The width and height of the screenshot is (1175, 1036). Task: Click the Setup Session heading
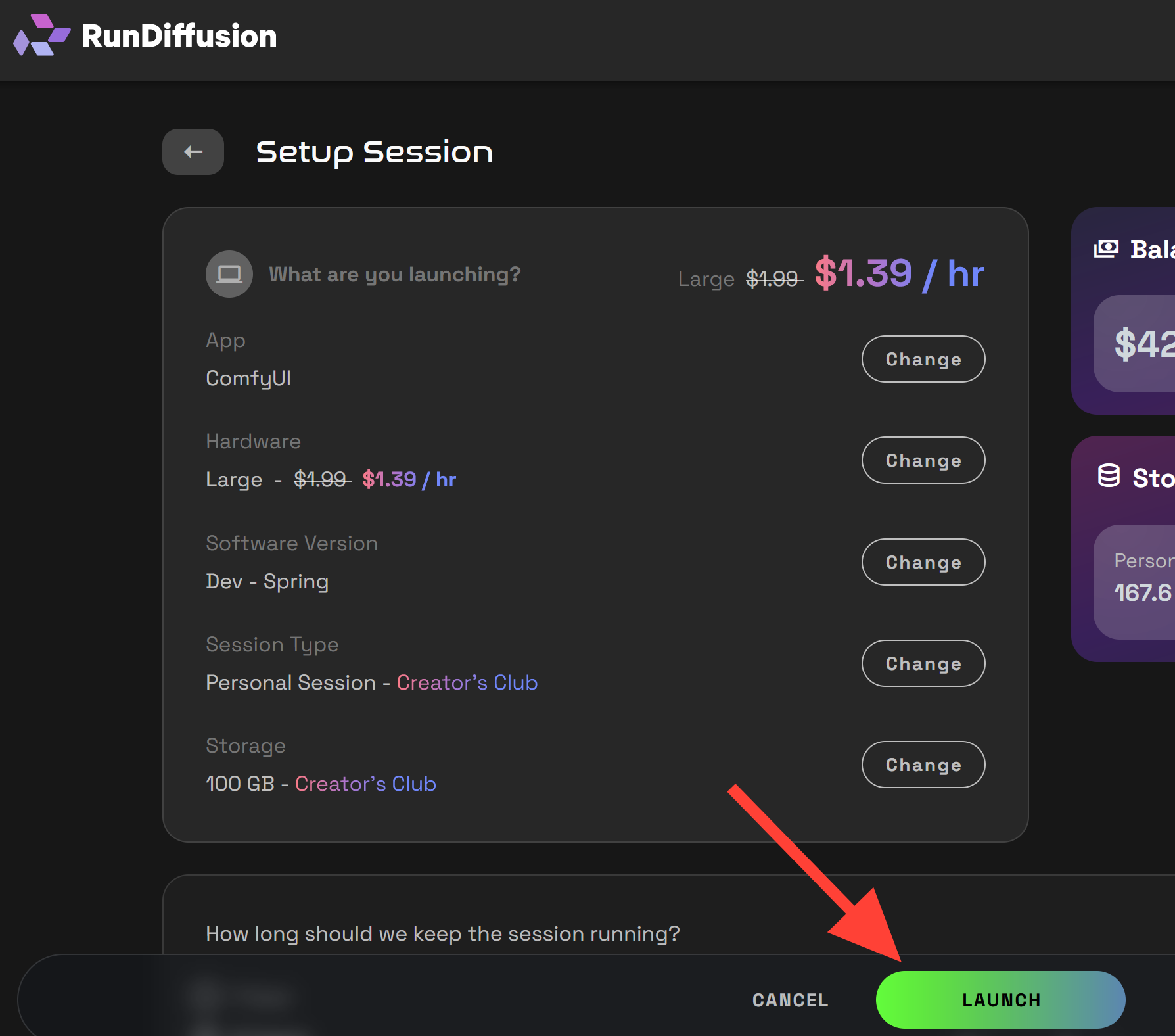point(375,153)
